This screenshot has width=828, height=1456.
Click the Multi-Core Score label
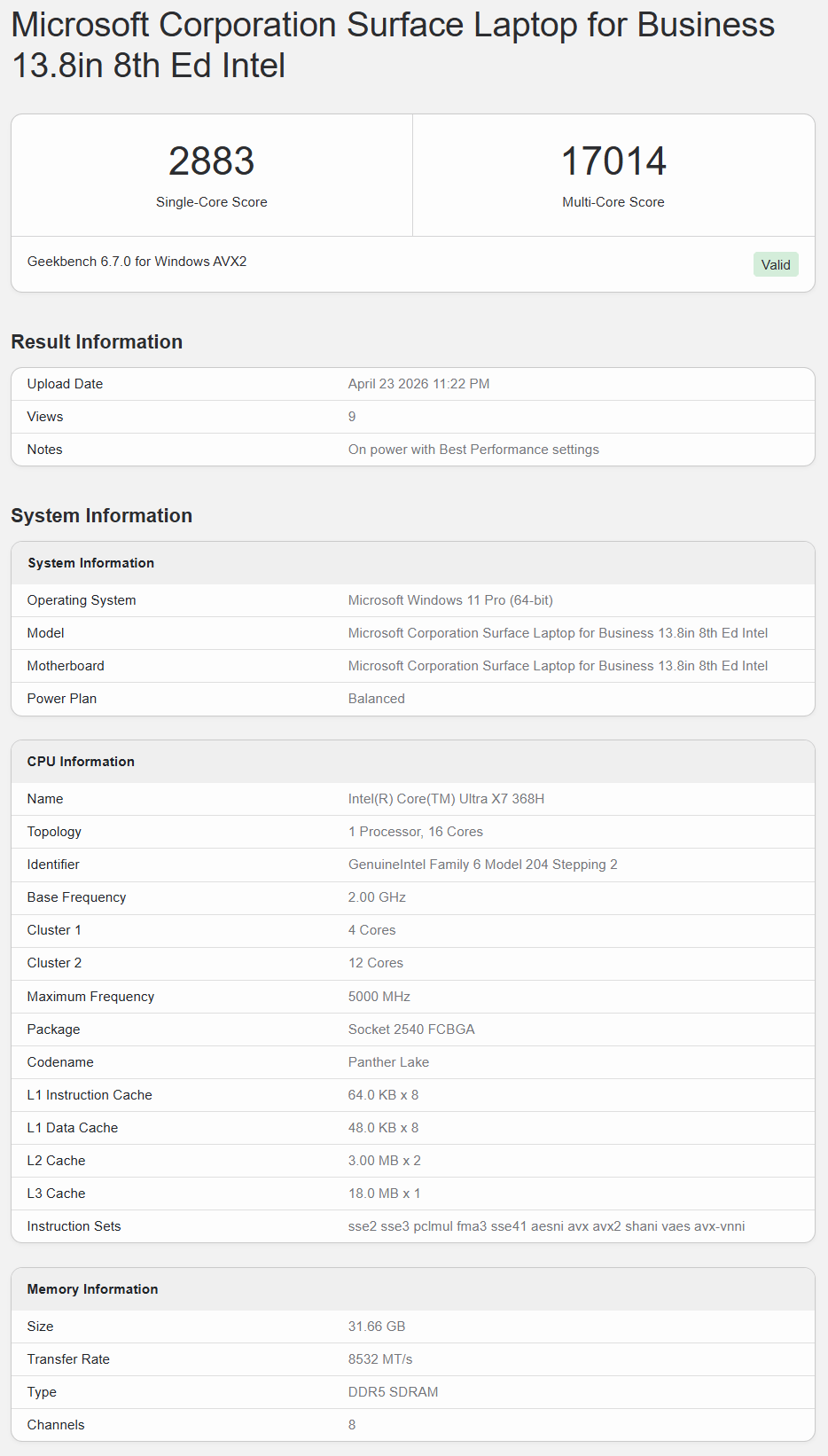point(613,202)
